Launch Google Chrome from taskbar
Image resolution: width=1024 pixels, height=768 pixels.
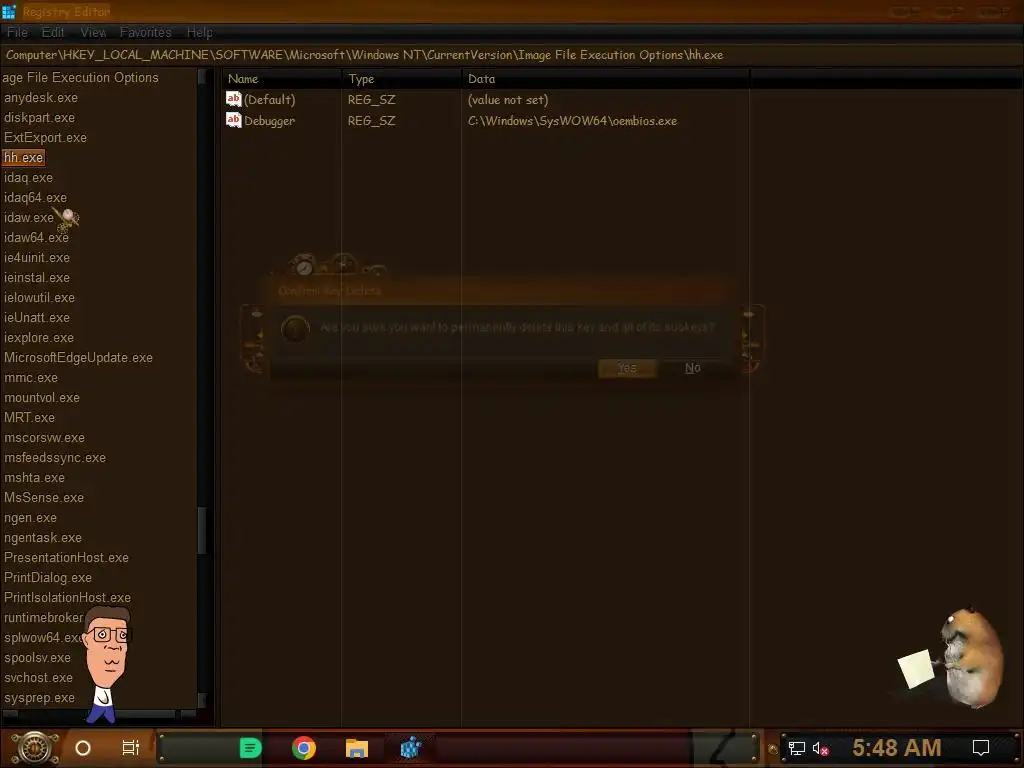coord(304,748)
